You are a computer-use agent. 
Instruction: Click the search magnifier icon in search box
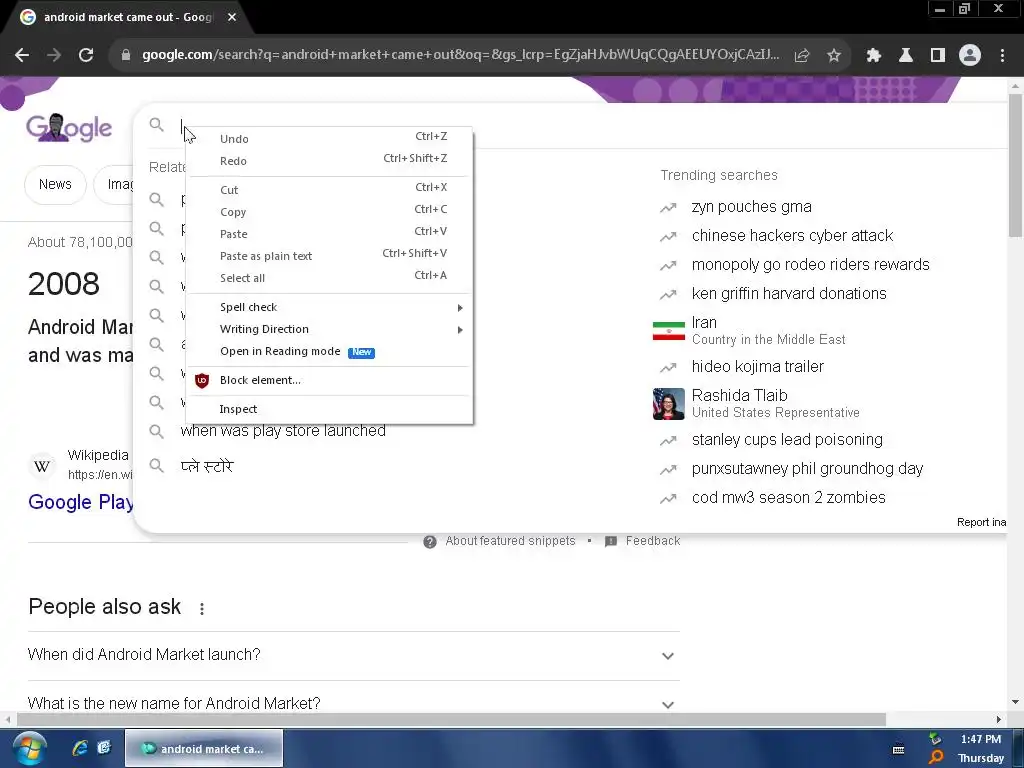tap(156, 124)
